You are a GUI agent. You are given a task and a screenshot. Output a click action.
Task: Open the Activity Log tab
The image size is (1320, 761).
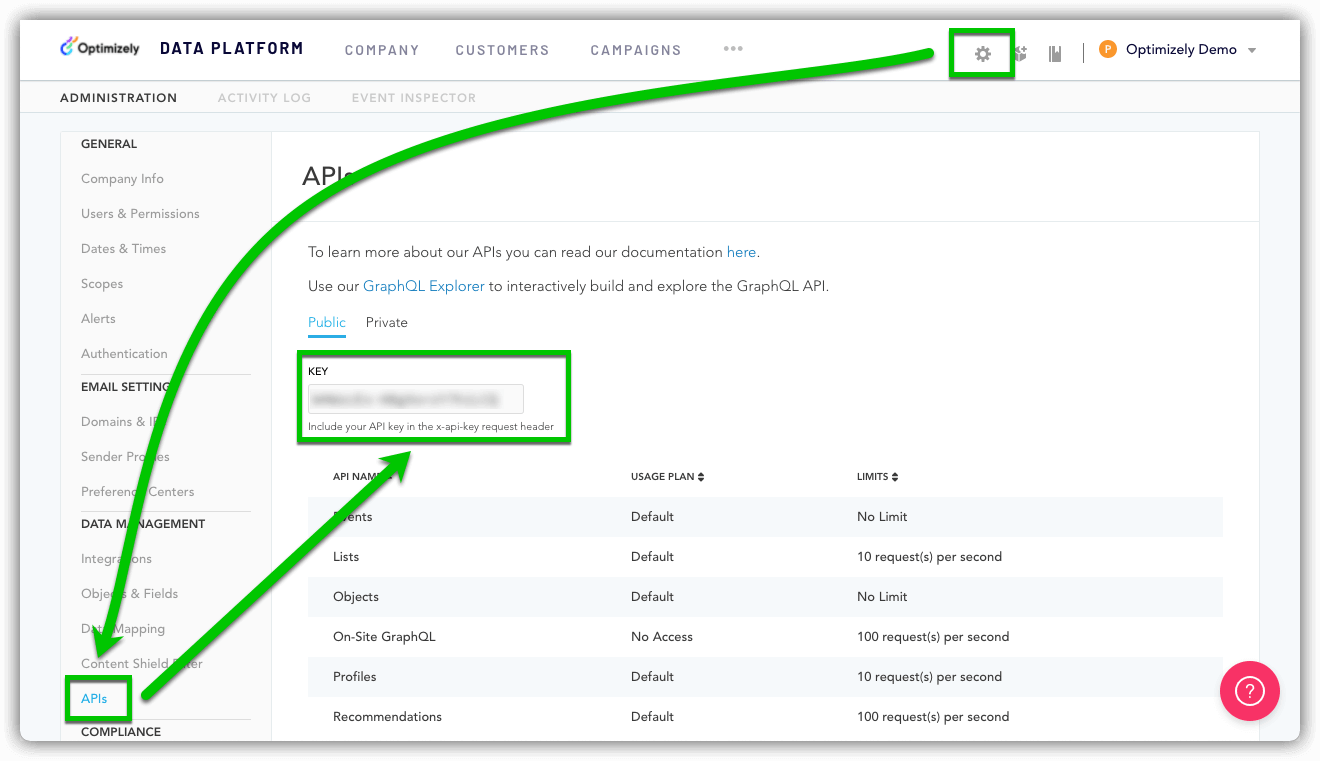pos(264,98)
